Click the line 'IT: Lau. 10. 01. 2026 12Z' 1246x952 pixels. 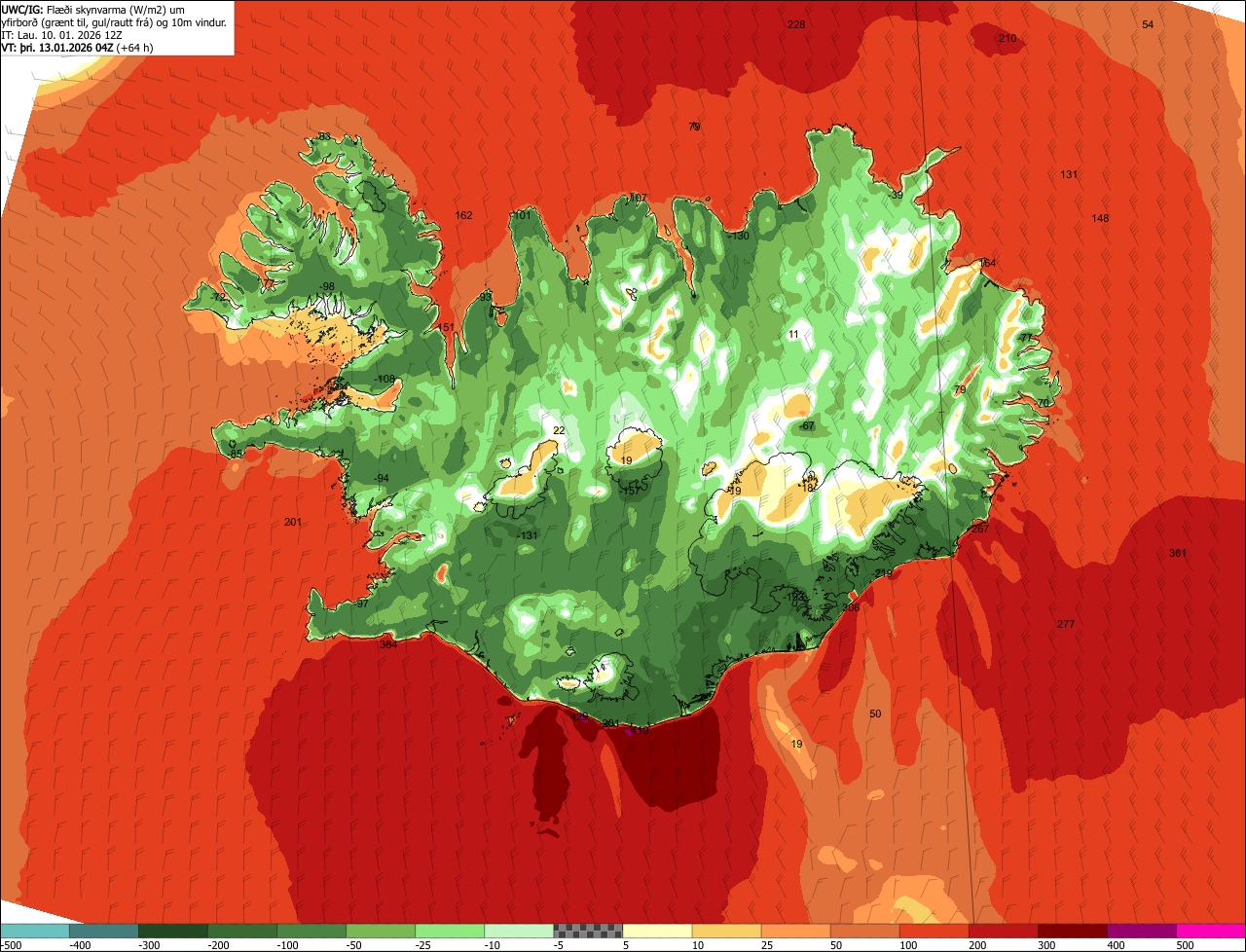[x=63, y=35]
